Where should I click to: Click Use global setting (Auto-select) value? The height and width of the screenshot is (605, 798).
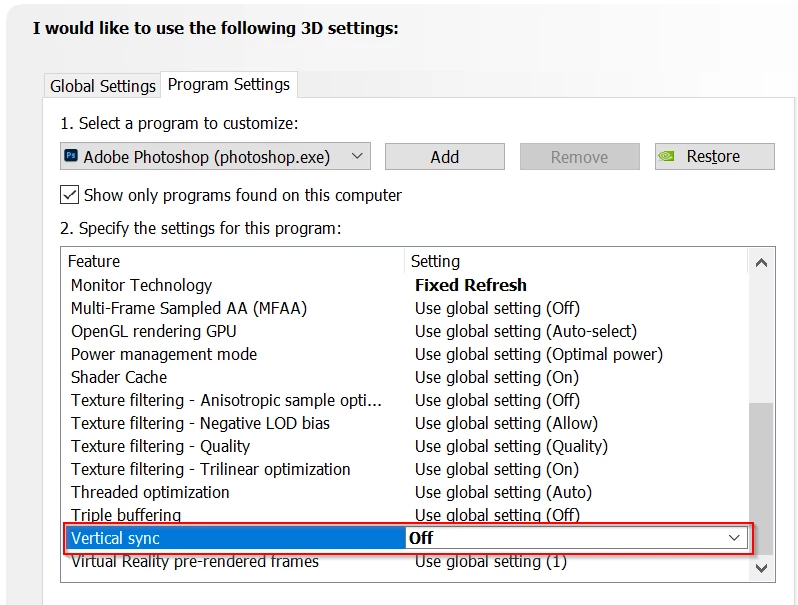pyautogui.click(x=526, y=331)
